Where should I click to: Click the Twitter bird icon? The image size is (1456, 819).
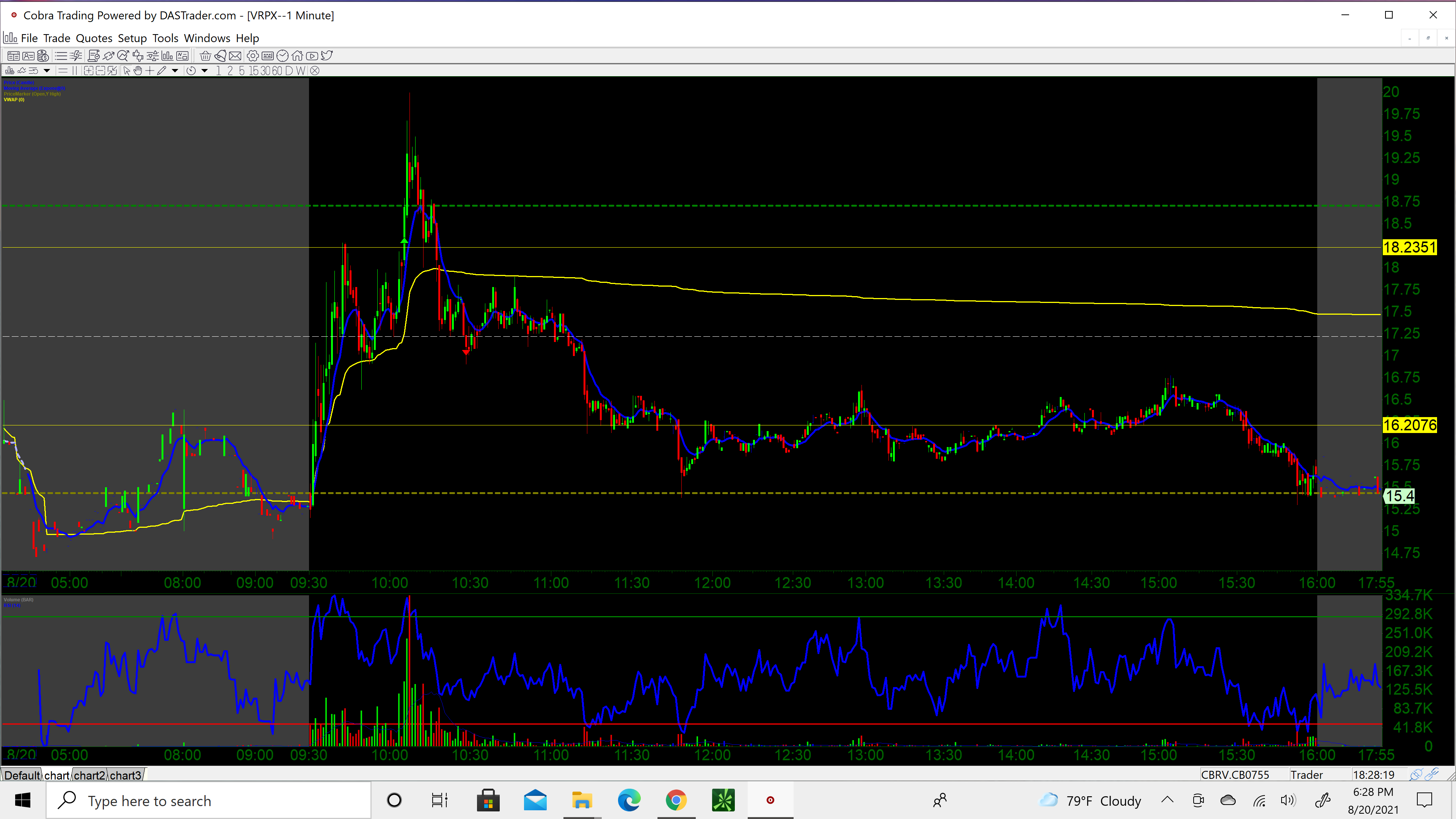click(x=327, y=56)
